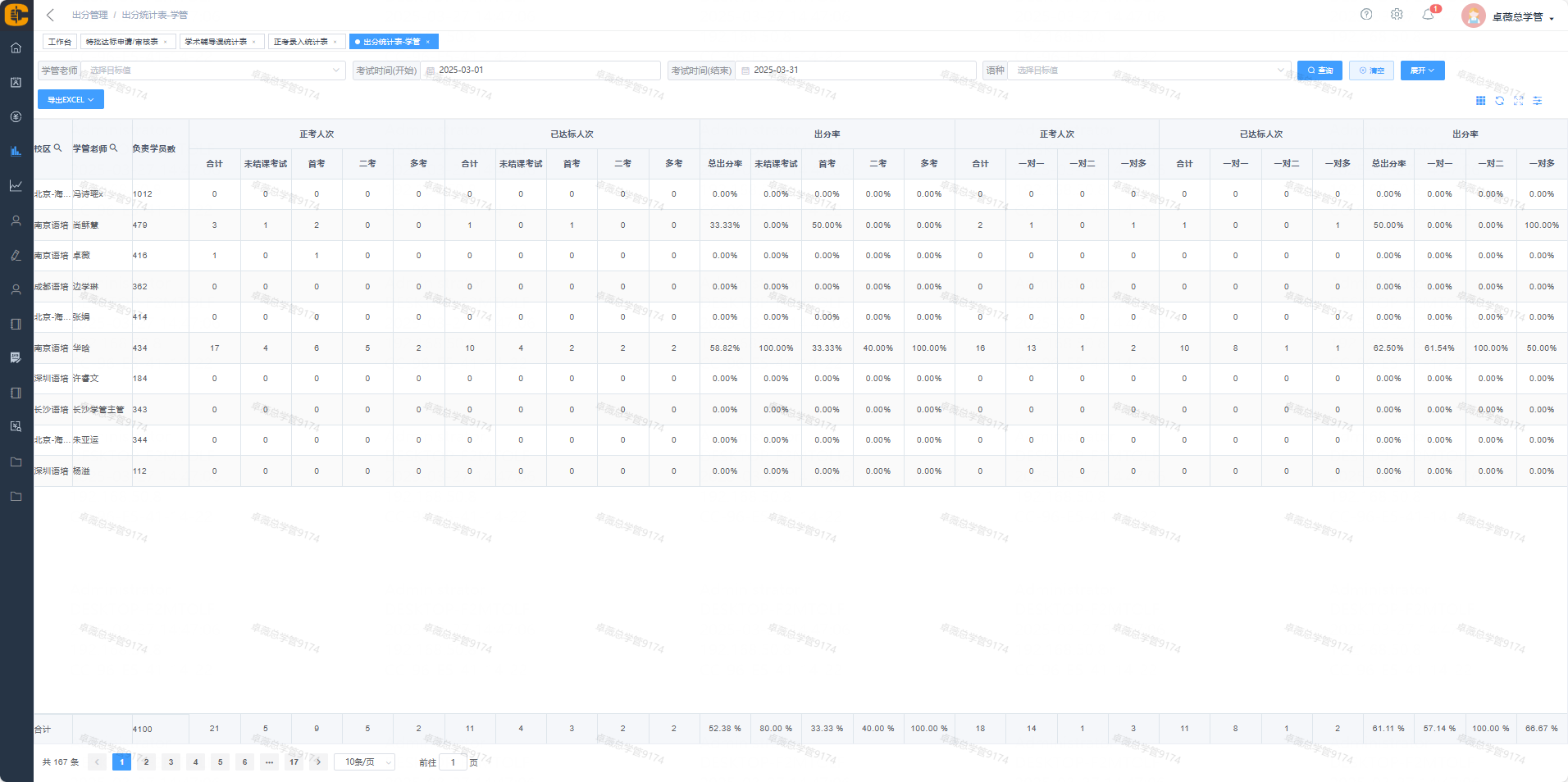Image resolution: width=1568 pixels, height=782 pixels.
Task: Open notifications from the bell icon
Action: 1428,14
